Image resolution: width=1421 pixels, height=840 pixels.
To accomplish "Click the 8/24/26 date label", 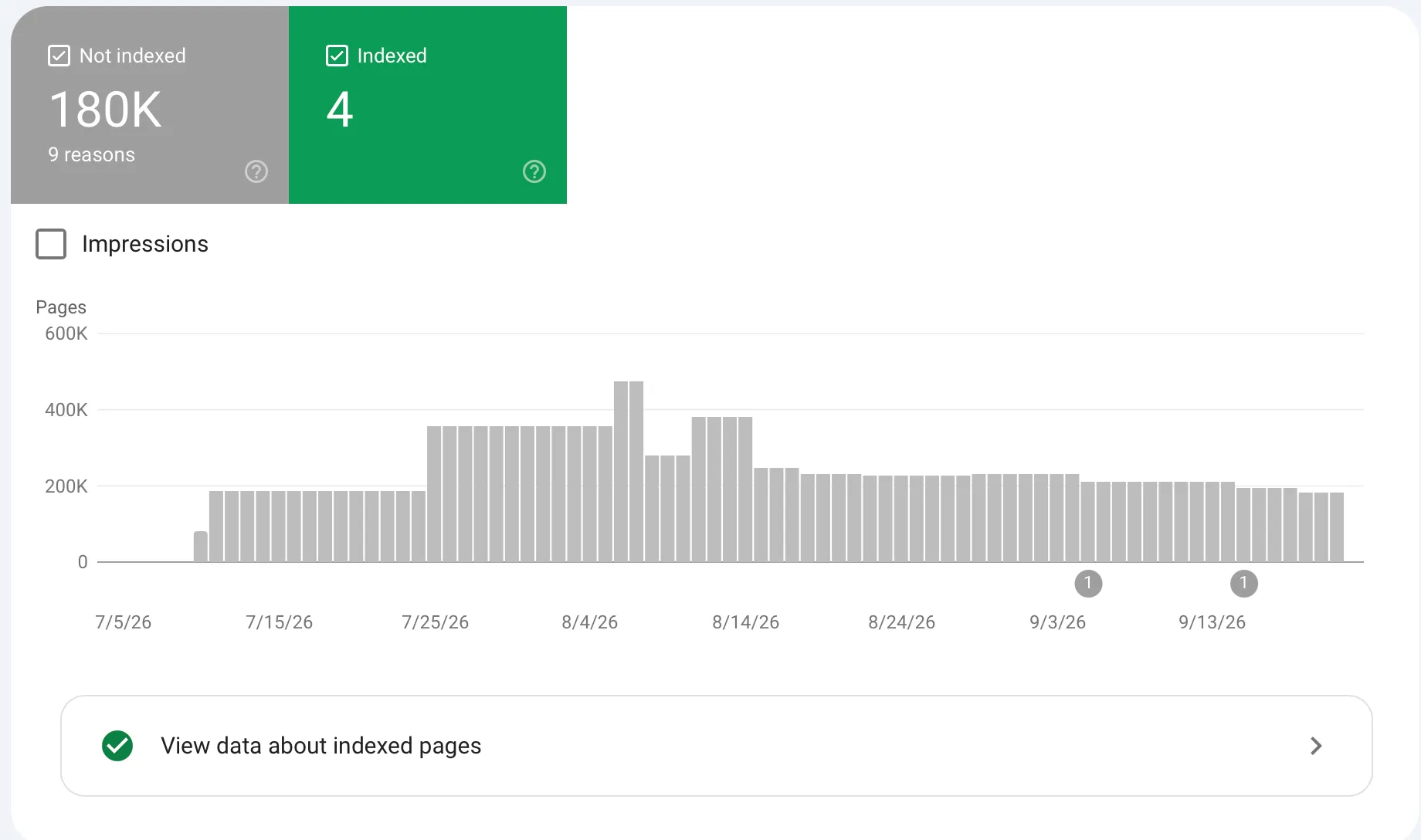I will pos(902,622).
